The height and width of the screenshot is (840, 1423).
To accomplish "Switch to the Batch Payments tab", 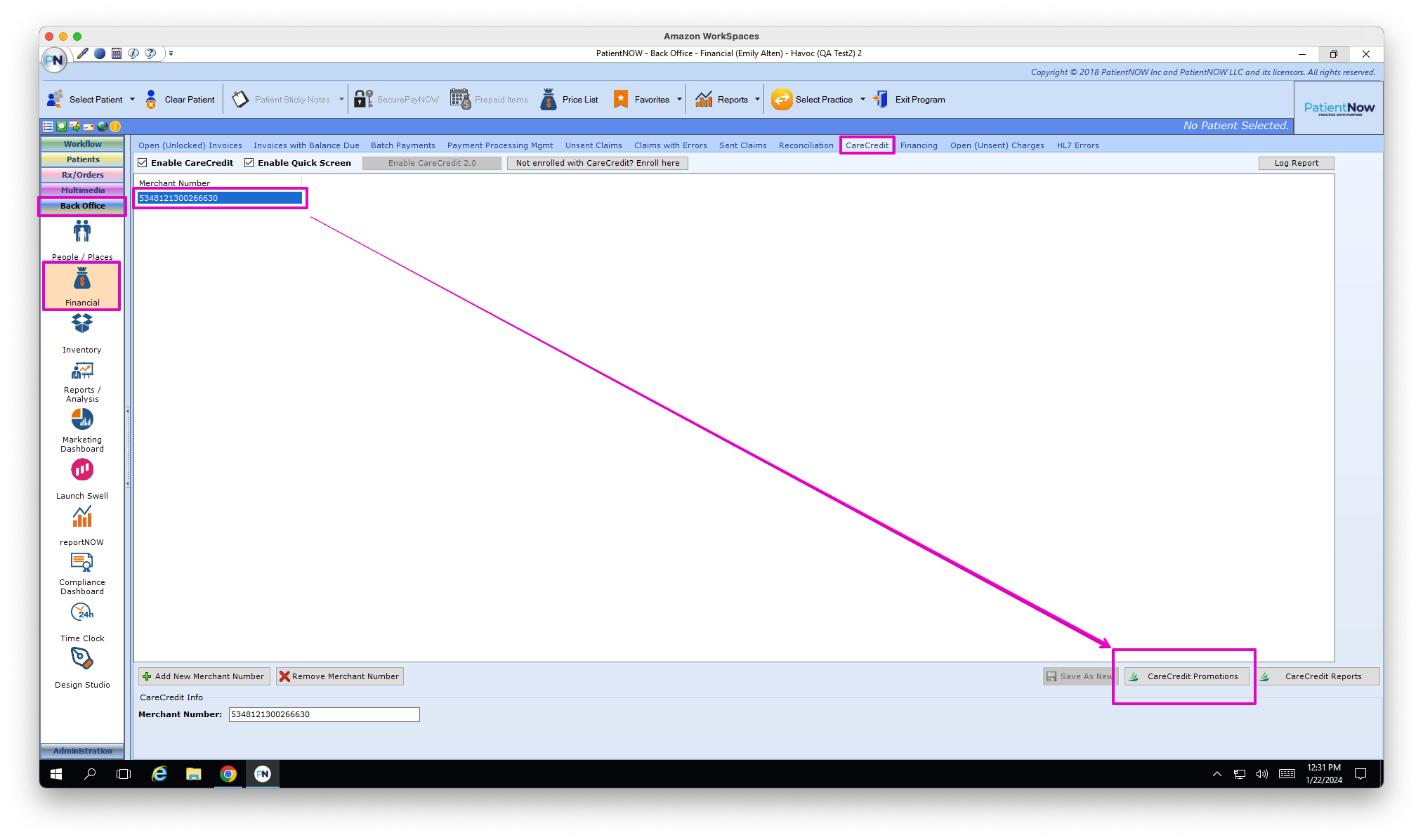I will 402,145.
